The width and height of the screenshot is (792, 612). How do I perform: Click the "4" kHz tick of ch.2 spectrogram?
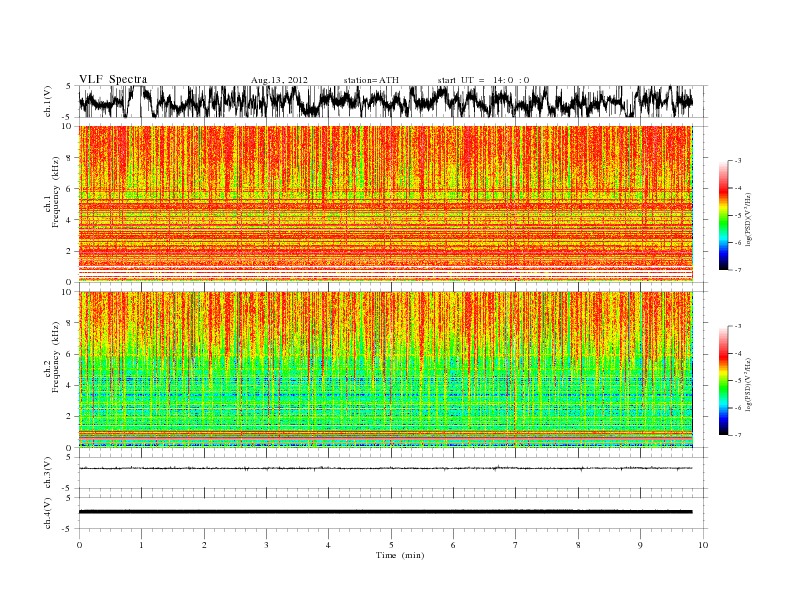(70, 386)
